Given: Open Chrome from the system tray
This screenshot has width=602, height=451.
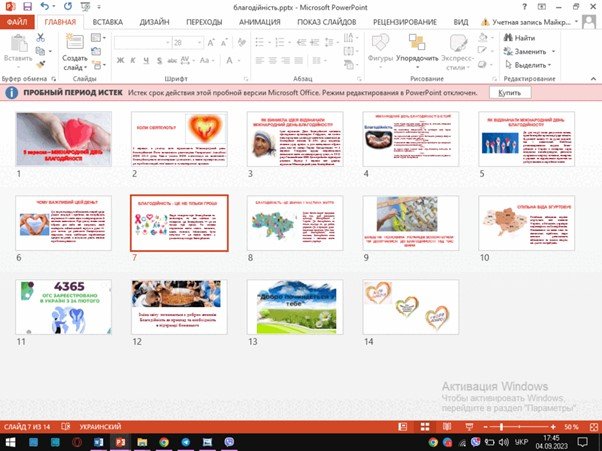Looking at the screenshot, I should (x=435, y=442).
